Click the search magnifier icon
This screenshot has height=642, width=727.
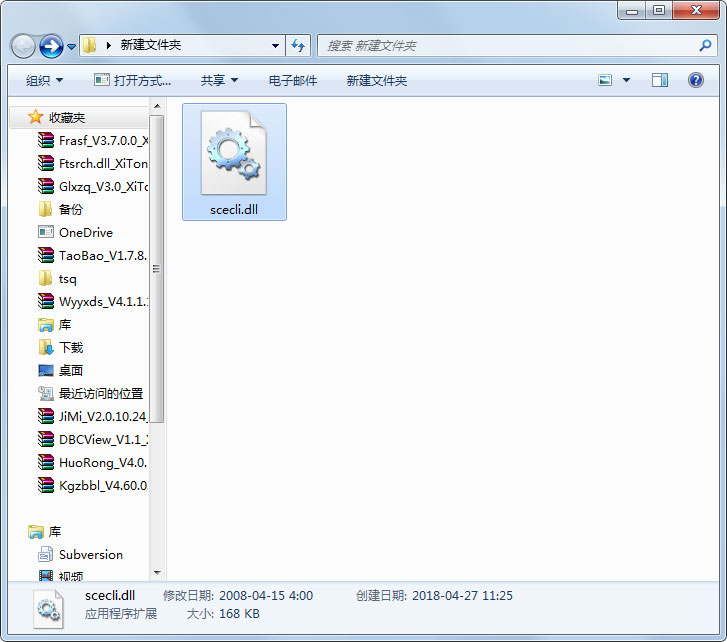click(705, 45)
